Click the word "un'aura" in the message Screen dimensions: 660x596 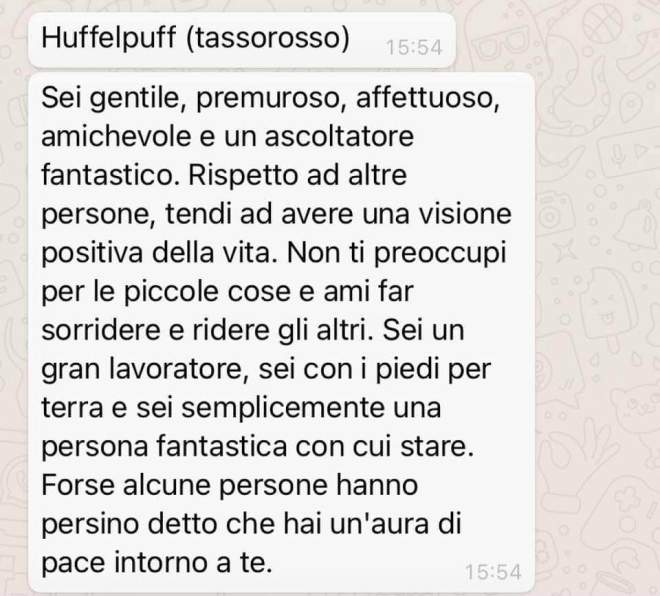(x=379, y=524)
